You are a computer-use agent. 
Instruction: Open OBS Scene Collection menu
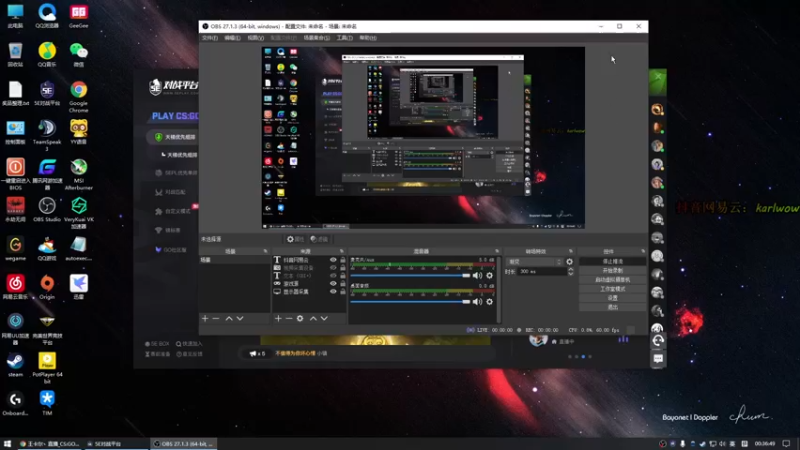point(316,38)
